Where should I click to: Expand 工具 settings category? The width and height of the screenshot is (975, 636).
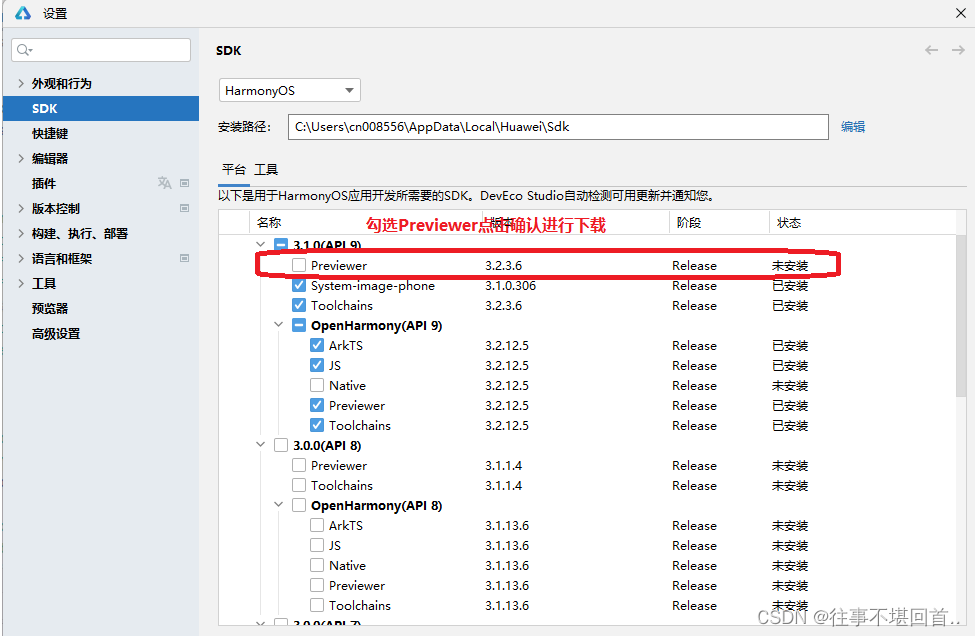(x=21, y=283)
